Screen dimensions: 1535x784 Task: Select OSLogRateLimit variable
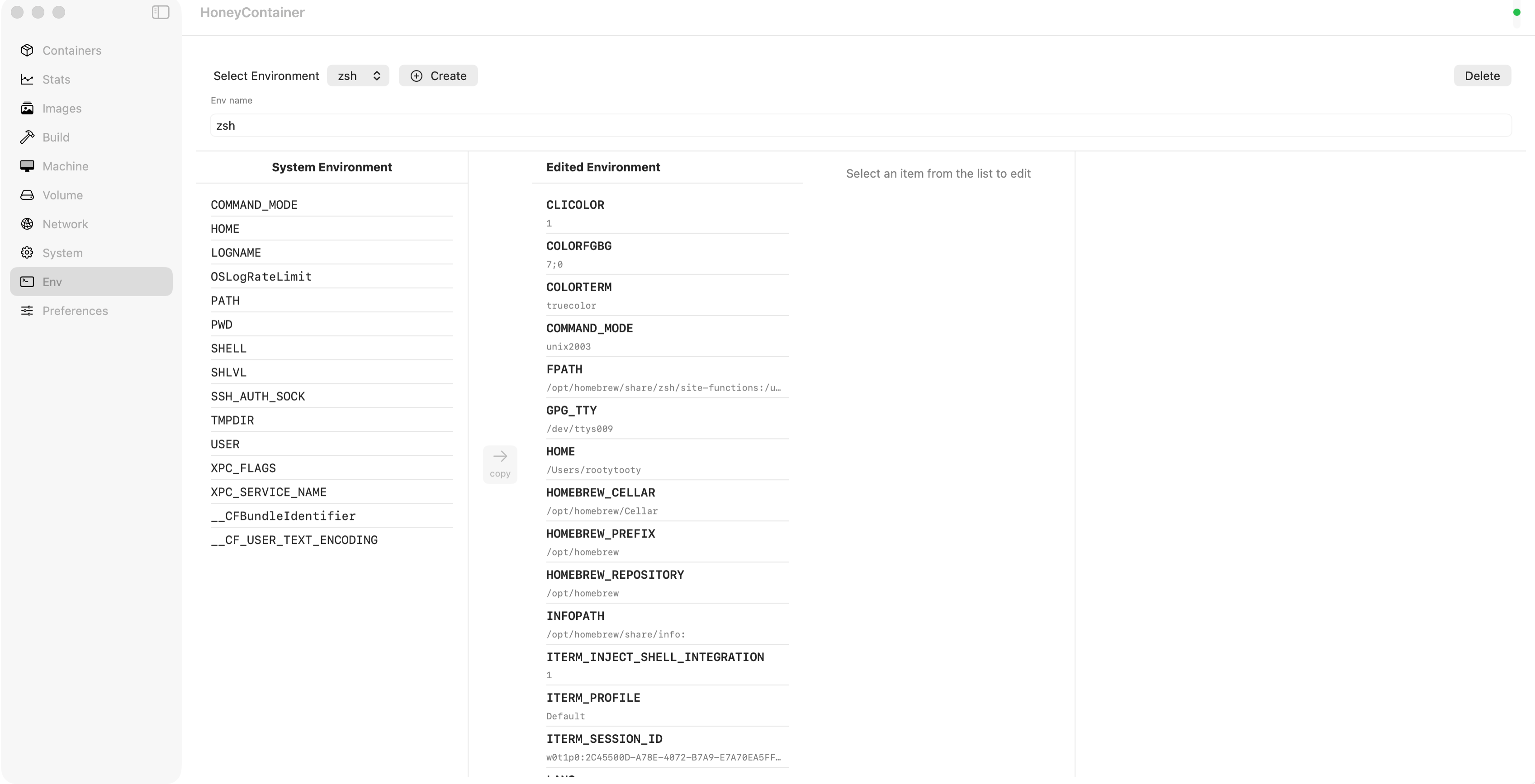(x=332, y=276)
